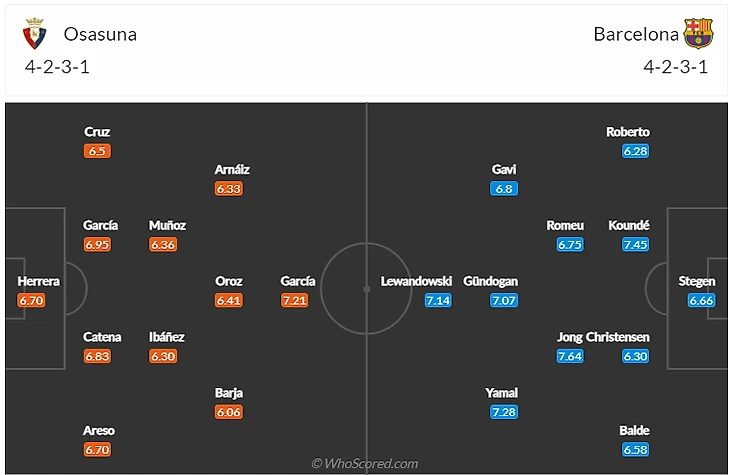Click Lewandowski's 7.14 rating badge
The height and width of the screenshot is (475, 730).
439,300
